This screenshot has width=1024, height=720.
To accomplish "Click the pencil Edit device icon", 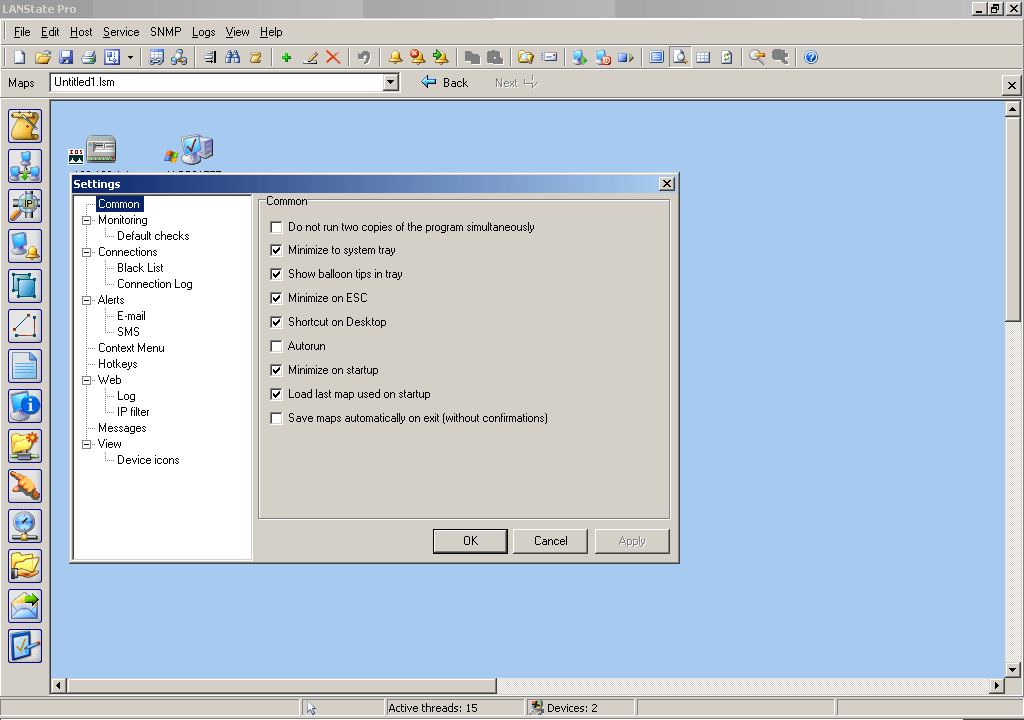I will pos(310,57).
